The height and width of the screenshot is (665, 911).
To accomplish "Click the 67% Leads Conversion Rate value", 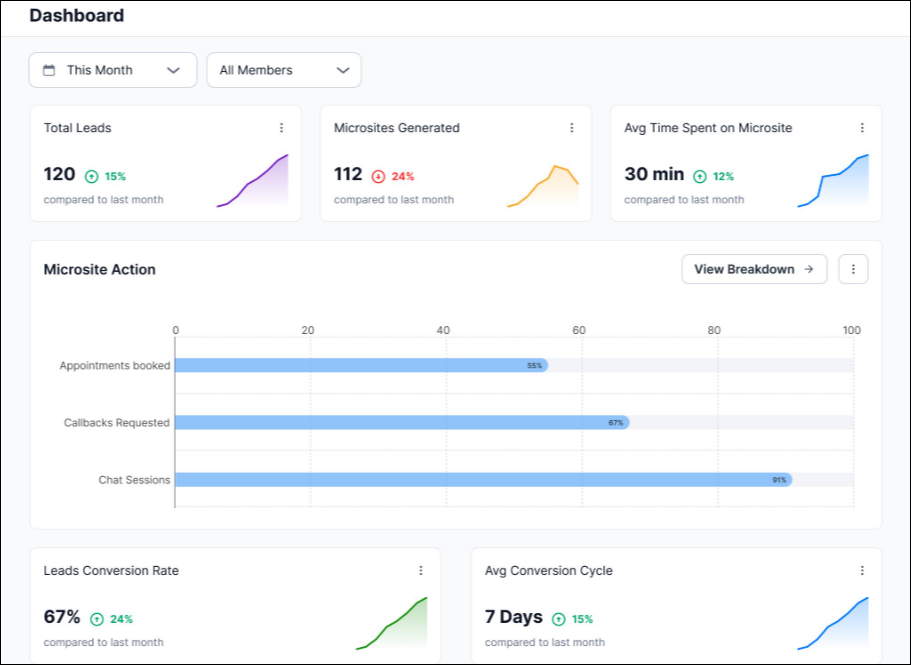I will point(62,617).
